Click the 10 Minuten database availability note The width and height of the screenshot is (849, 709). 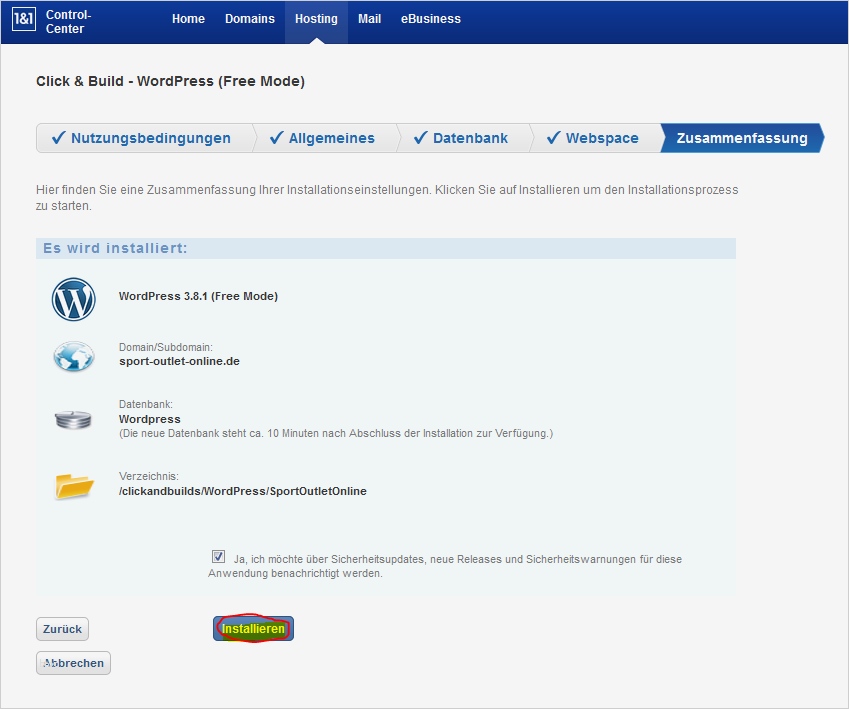coord(336,433)
